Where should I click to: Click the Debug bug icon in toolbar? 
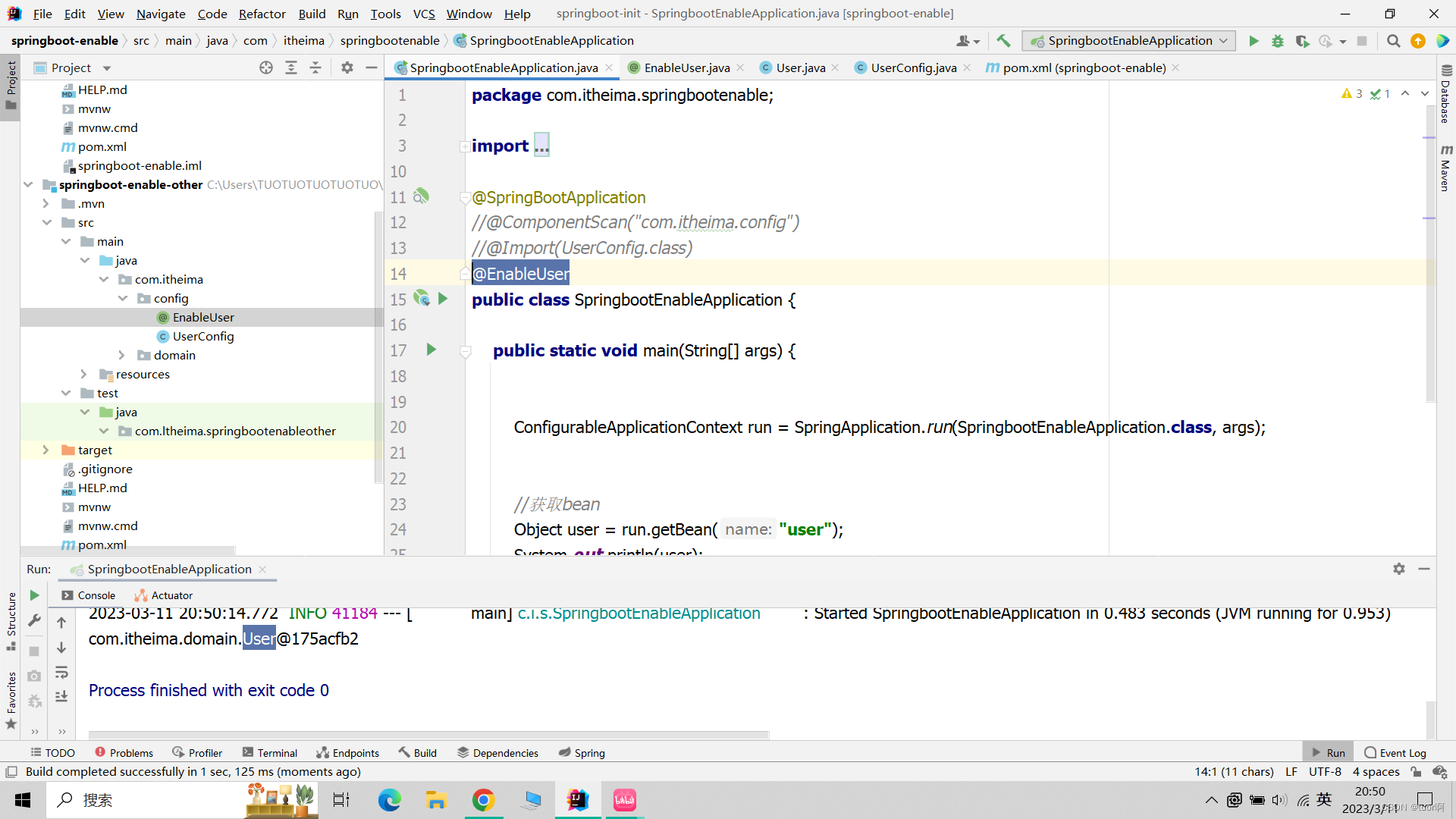coord(1278,41)
